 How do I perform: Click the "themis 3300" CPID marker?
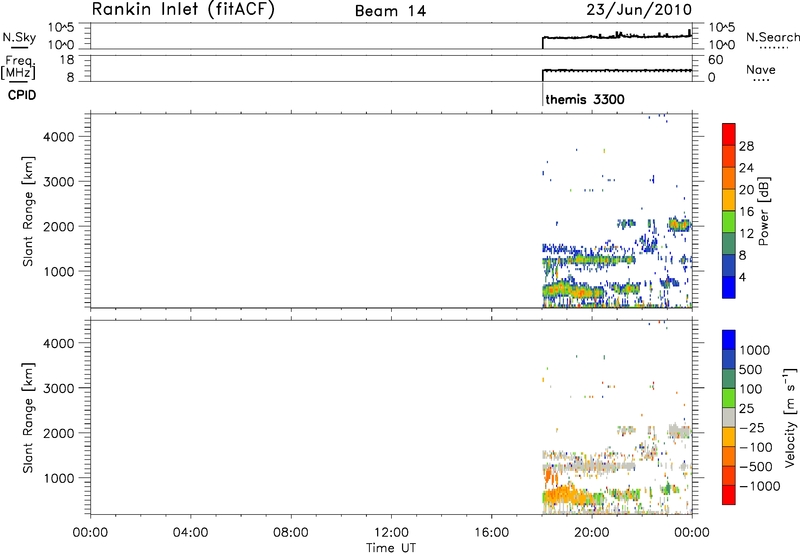(x=585, y=99)
